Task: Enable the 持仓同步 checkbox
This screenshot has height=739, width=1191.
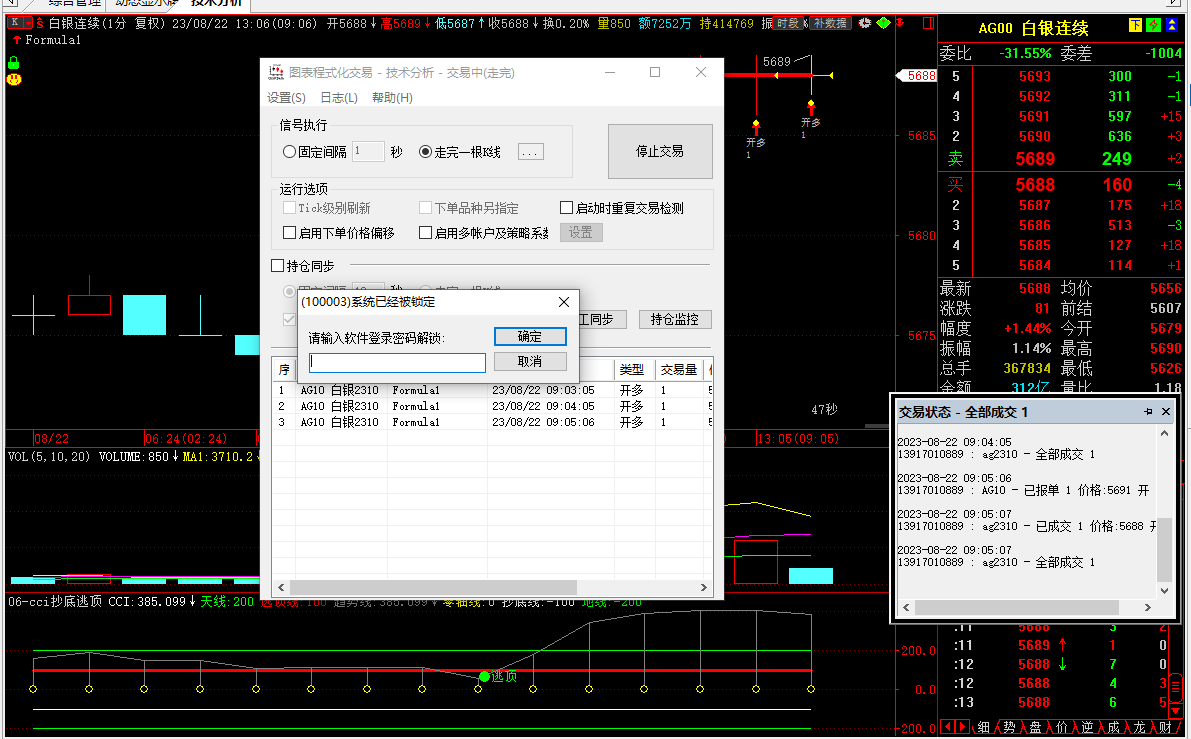Action: tap(279, 266)
